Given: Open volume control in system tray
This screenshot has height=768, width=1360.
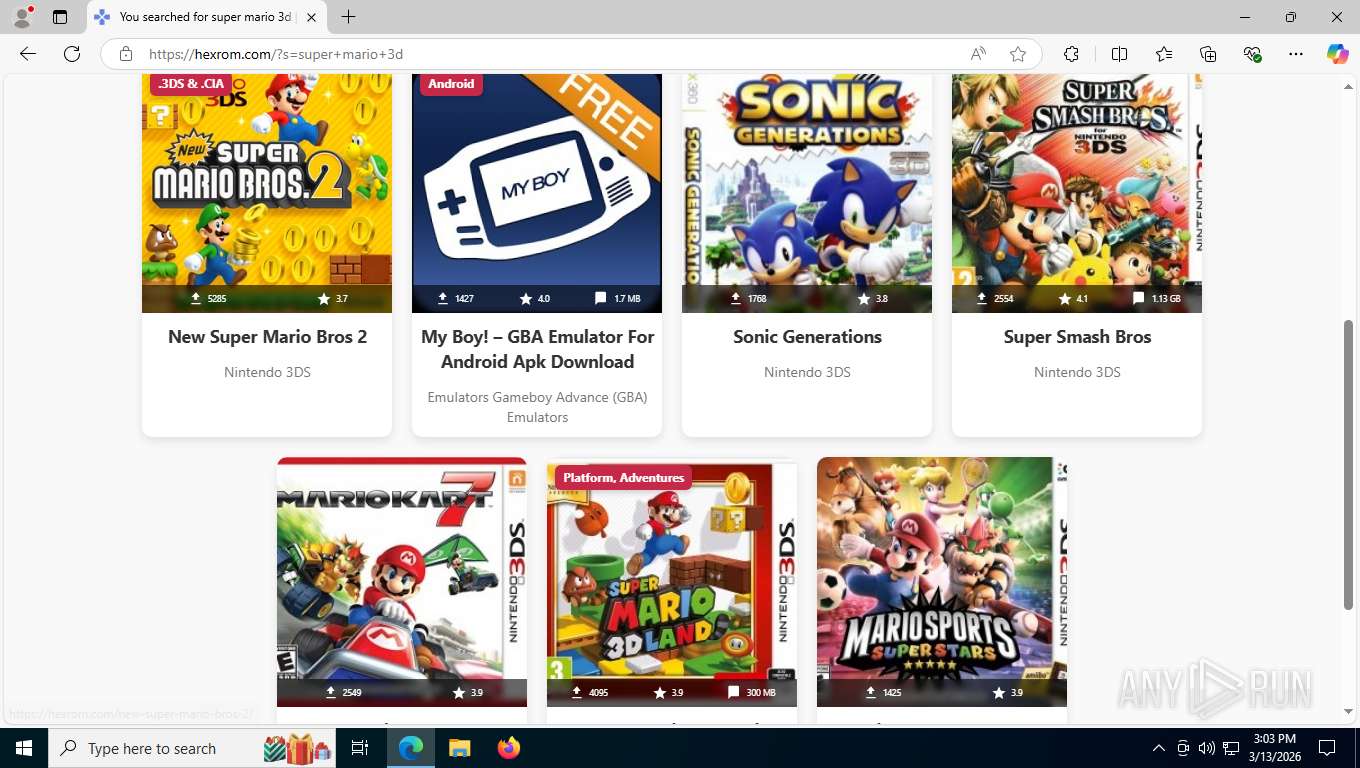Looking at the screenshot, I should tap(1206, 748).
